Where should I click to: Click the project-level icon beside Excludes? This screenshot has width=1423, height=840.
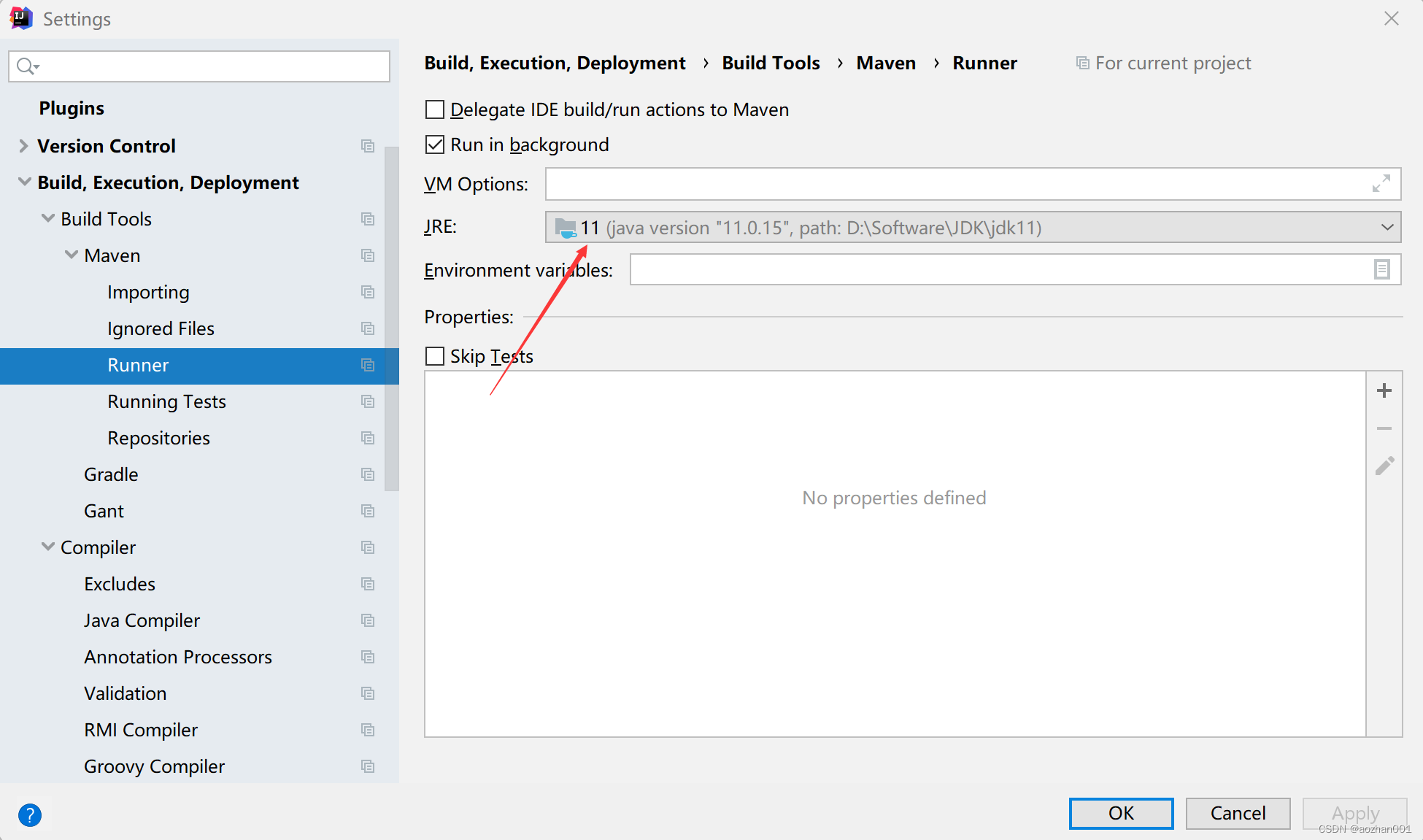coord(368,584)
